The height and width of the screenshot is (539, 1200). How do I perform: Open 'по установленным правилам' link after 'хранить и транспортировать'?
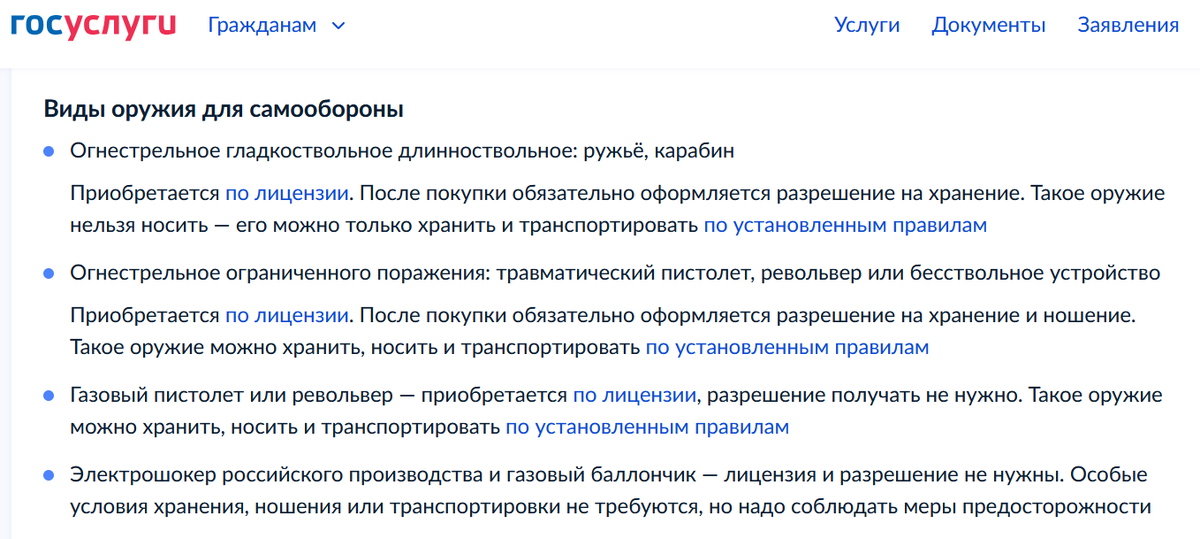coord(844,225)
